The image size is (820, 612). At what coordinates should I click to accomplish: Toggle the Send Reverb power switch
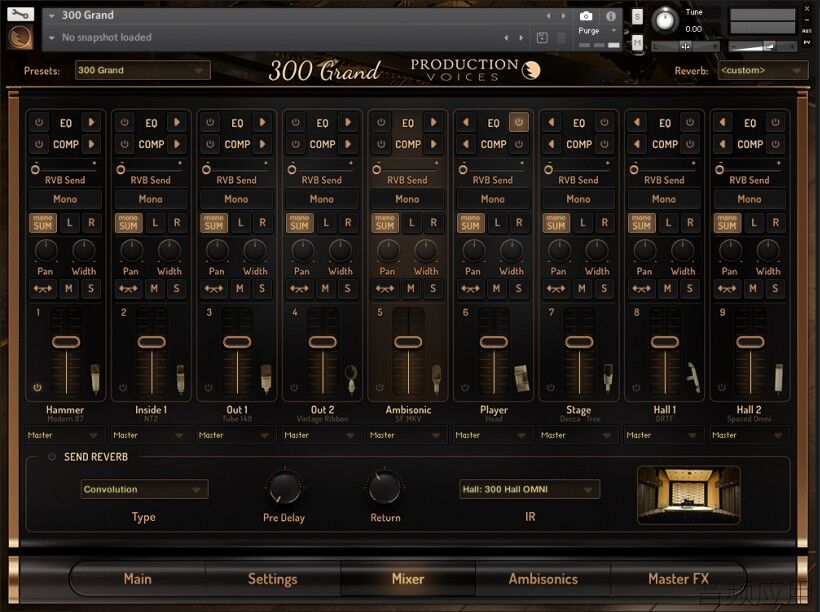(52, 457)
